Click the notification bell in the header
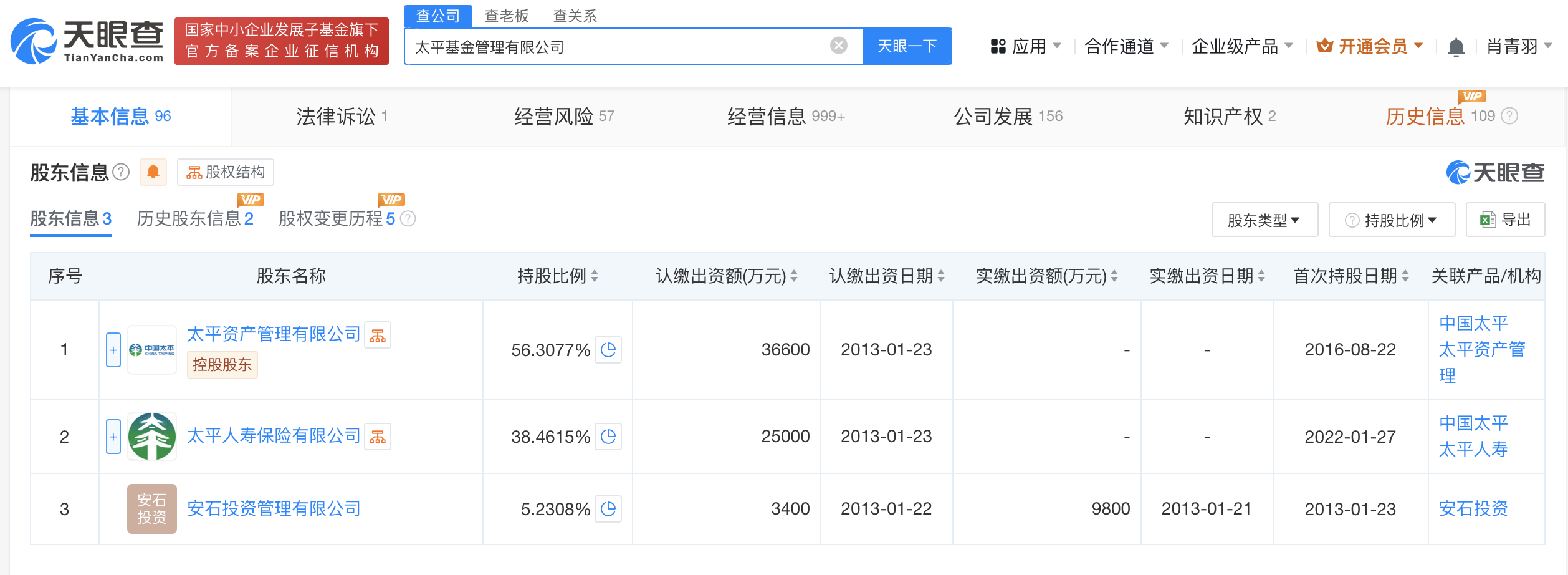Viewport: 1568px width, 575px height. point(1456,47)
